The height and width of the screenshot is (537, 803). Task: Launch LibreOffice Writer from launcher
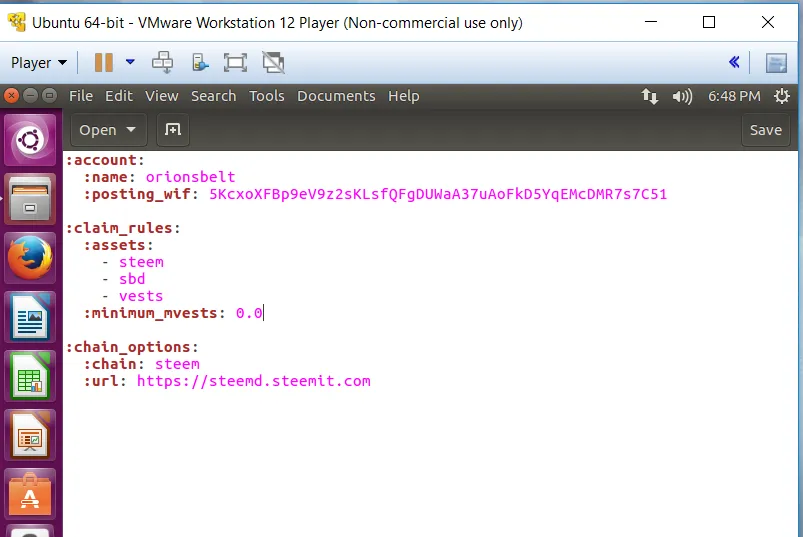pyautogui.click(x=30, y=317)
